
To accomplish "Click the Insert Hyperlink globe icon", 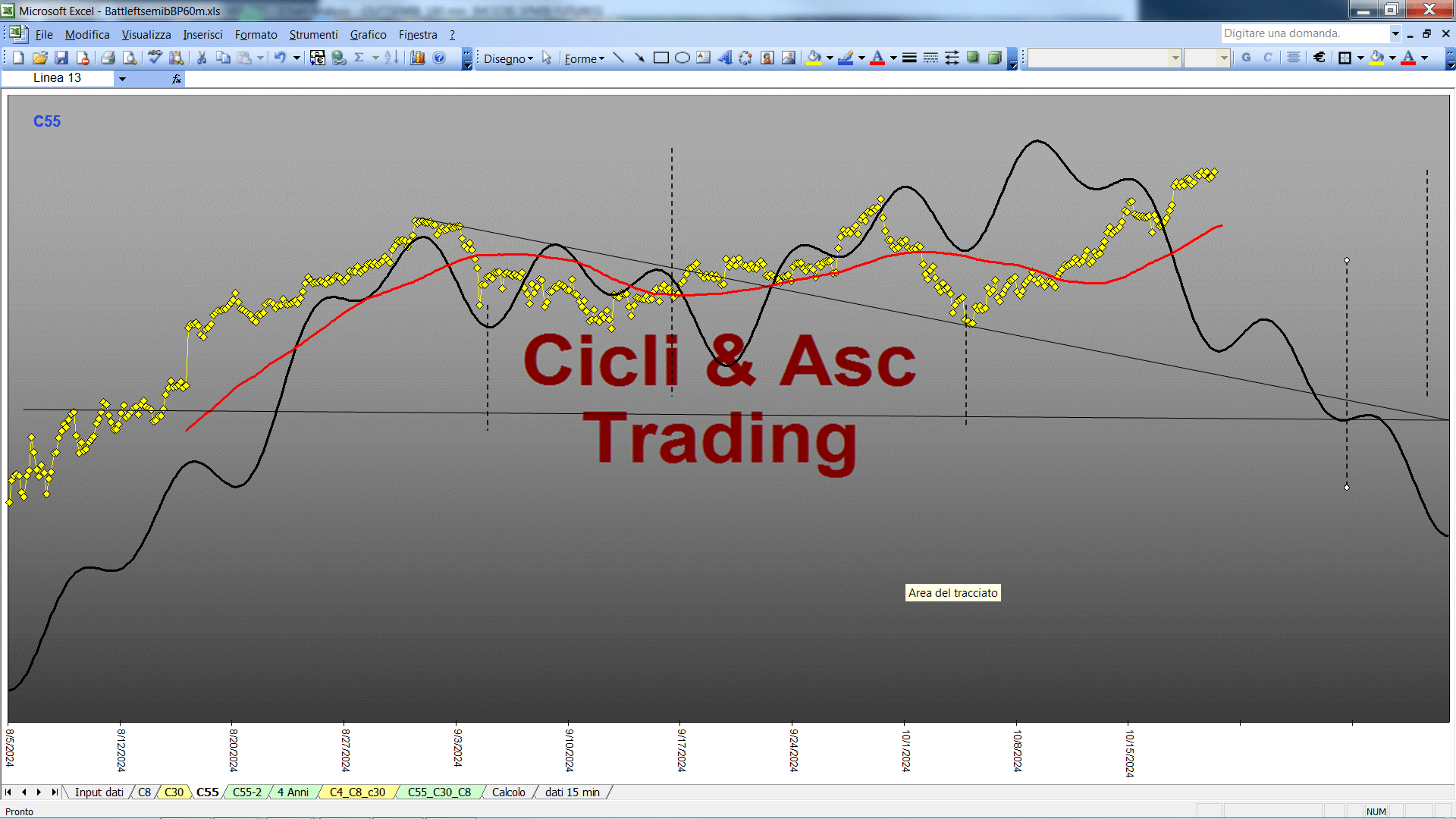I will click(339, 58).
